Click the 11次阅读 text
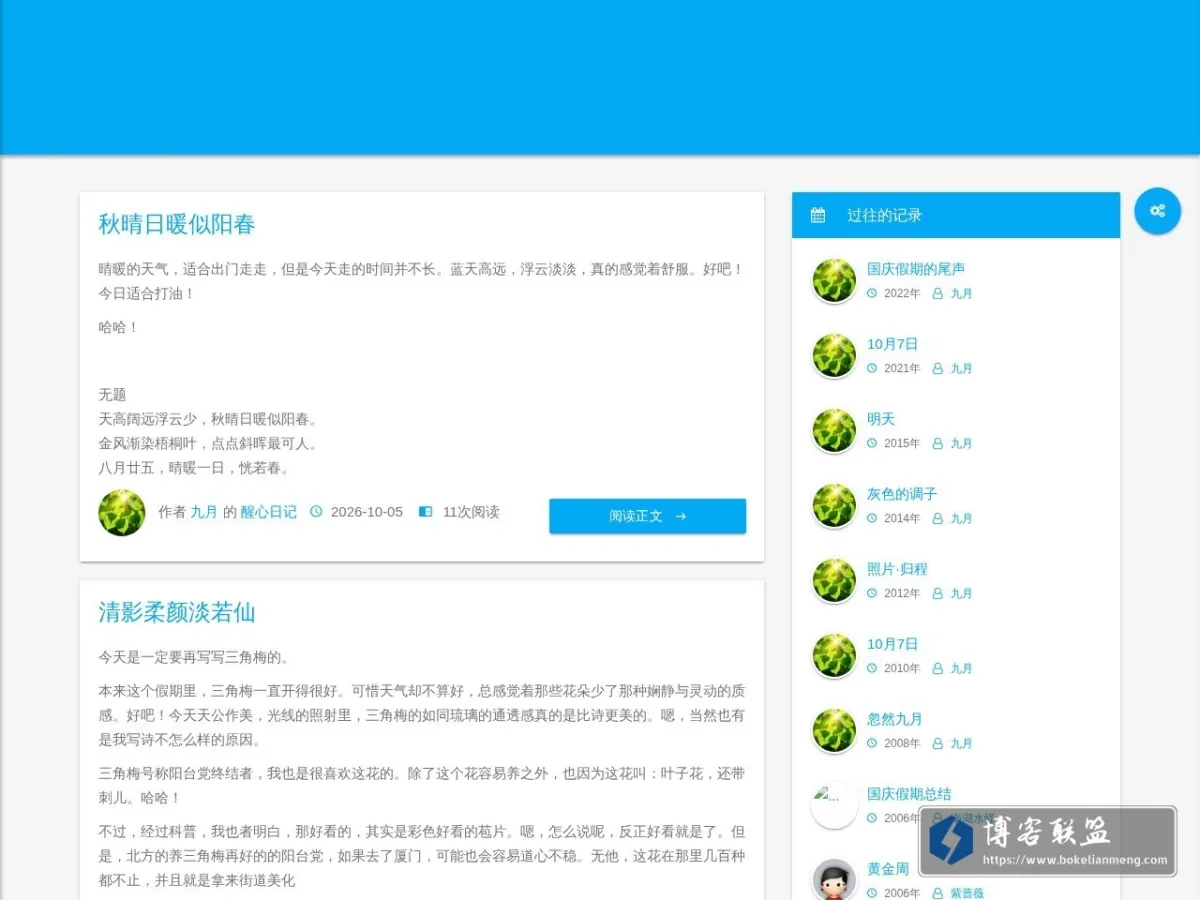The image size is (1200, 900). (471, 512)
